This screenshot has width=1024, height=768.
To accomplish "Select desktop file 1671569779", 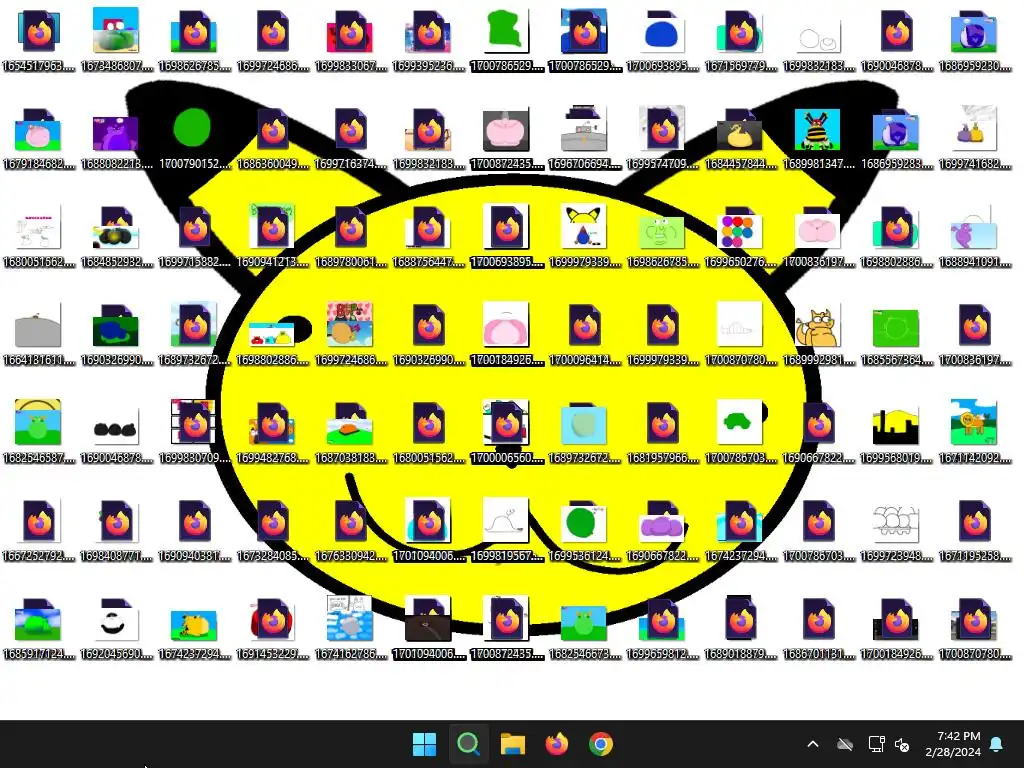I will 741,39.
